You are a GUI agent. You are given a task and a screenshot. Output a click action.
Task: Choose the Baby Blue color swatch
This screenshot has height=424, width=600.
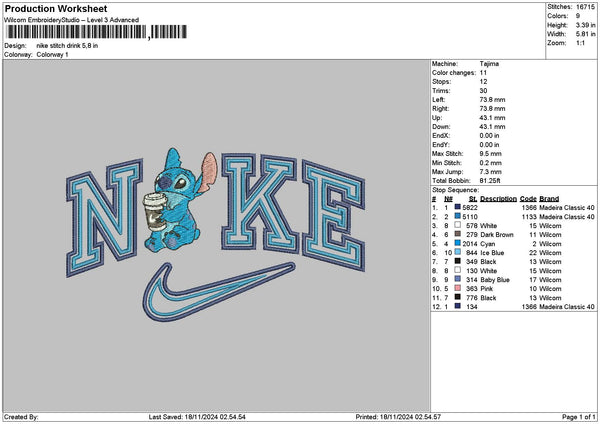(457, 279)
